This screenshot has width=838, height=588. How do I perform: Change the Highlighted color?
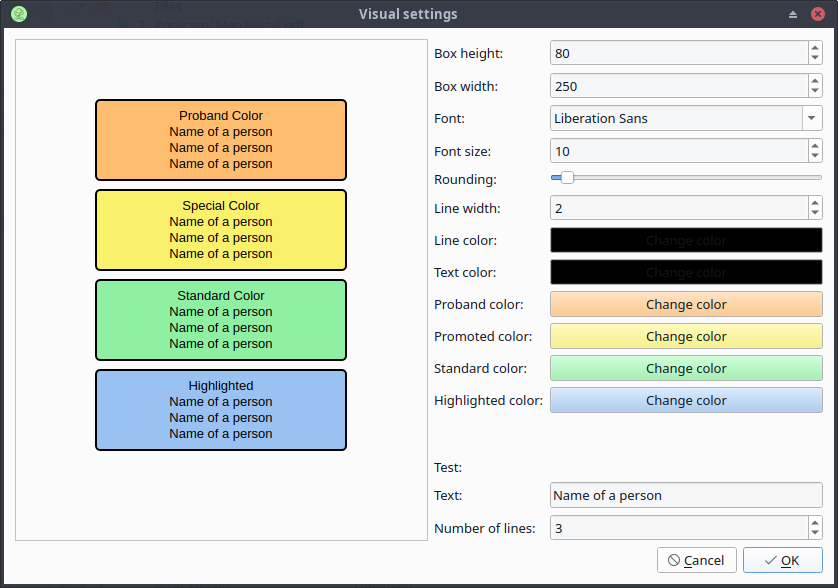coord(685,400)
